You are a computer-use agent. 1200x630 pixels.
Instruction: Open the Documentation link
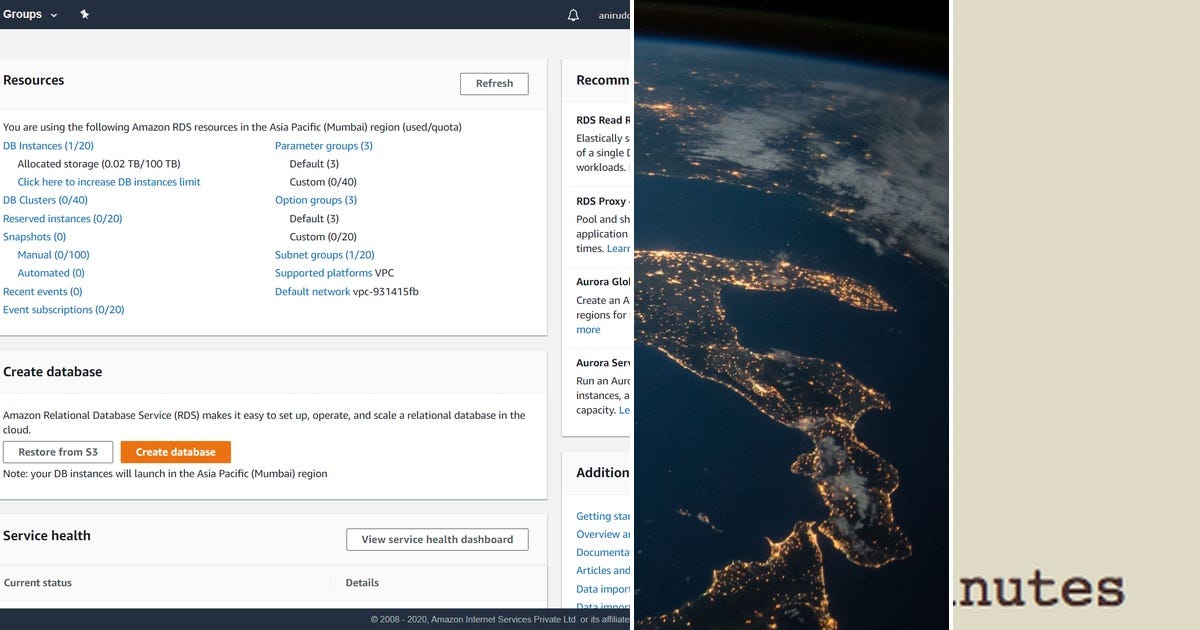[601, 552]
